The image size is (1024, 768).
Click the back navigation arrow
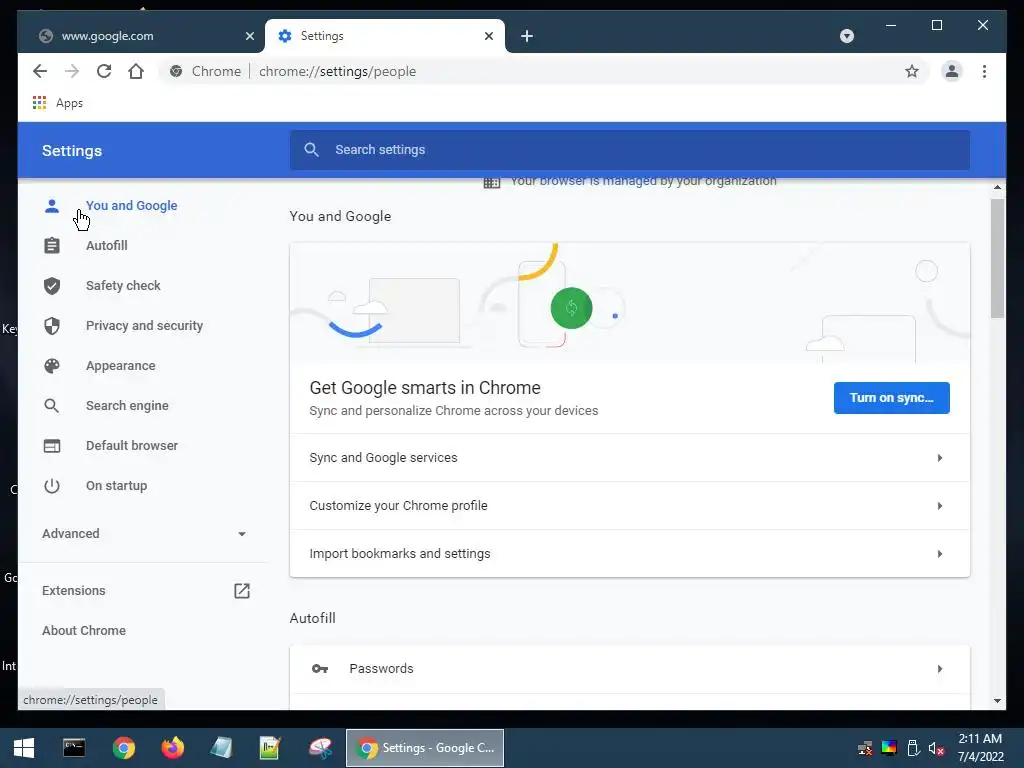[40, 71]
